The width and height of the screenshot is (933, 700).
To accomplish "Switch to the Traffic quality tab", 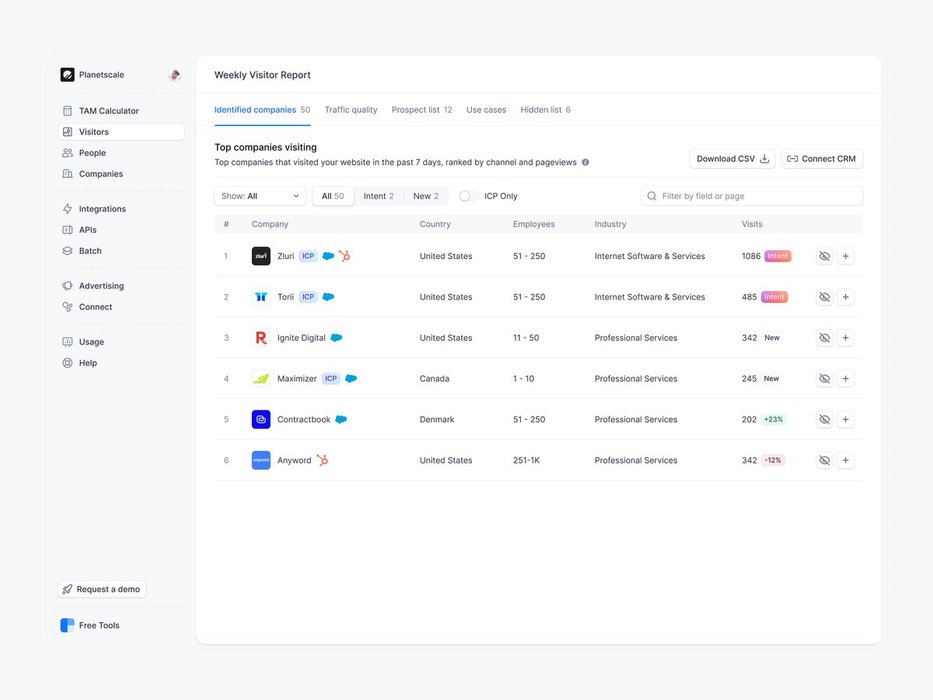I will coord(351,110).
